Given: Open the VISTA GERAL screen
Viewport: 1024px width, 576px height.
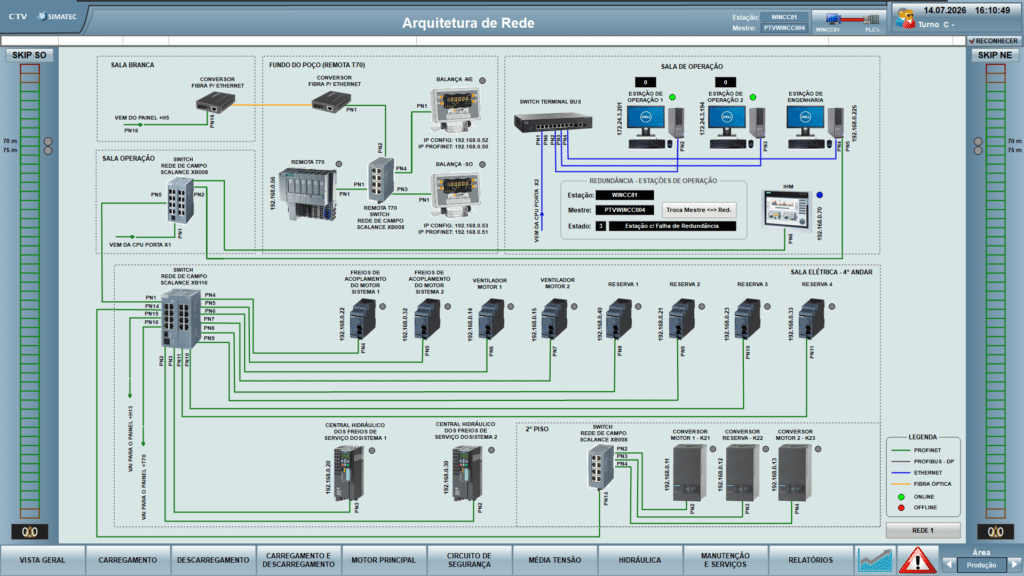Looking at the screenshot, I should (42, 560).
